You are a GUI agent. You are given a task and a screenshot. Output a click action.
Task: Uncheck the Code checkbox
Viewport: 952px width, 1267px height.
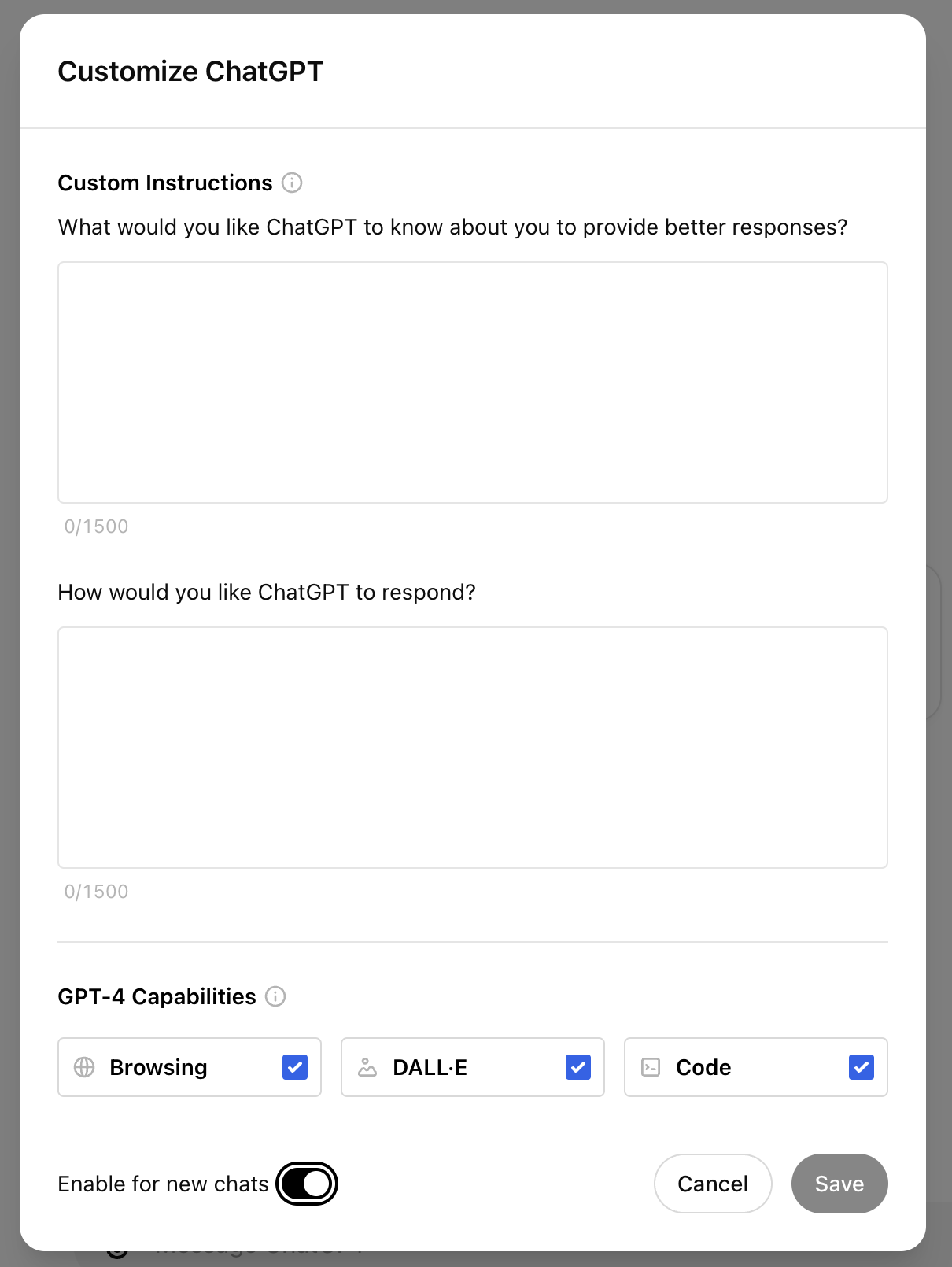(x=862, y=1067)
